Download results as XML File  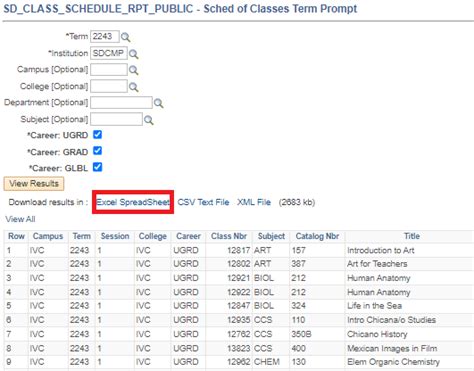(x=254, y=202)
